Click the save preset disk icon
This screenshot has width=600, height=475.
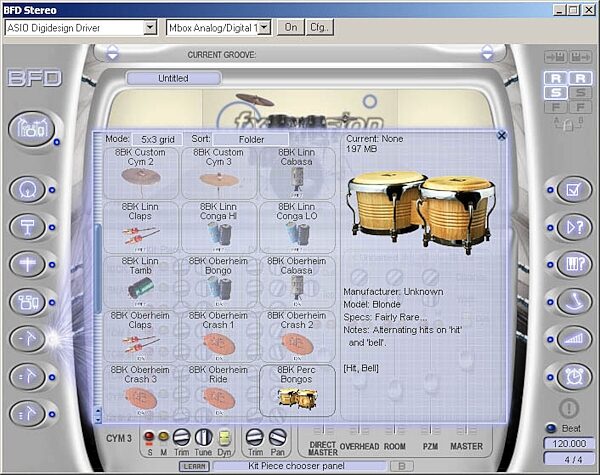(580, 57)
